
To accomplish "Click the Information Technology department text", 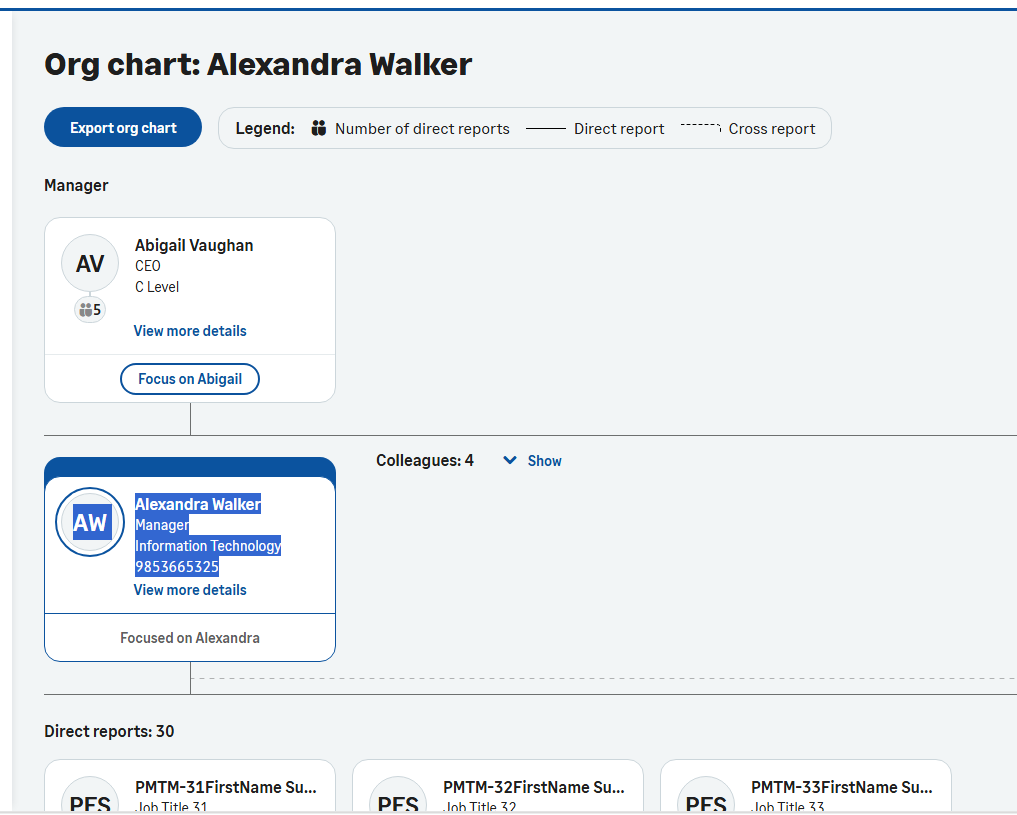I will coord(208,546).
